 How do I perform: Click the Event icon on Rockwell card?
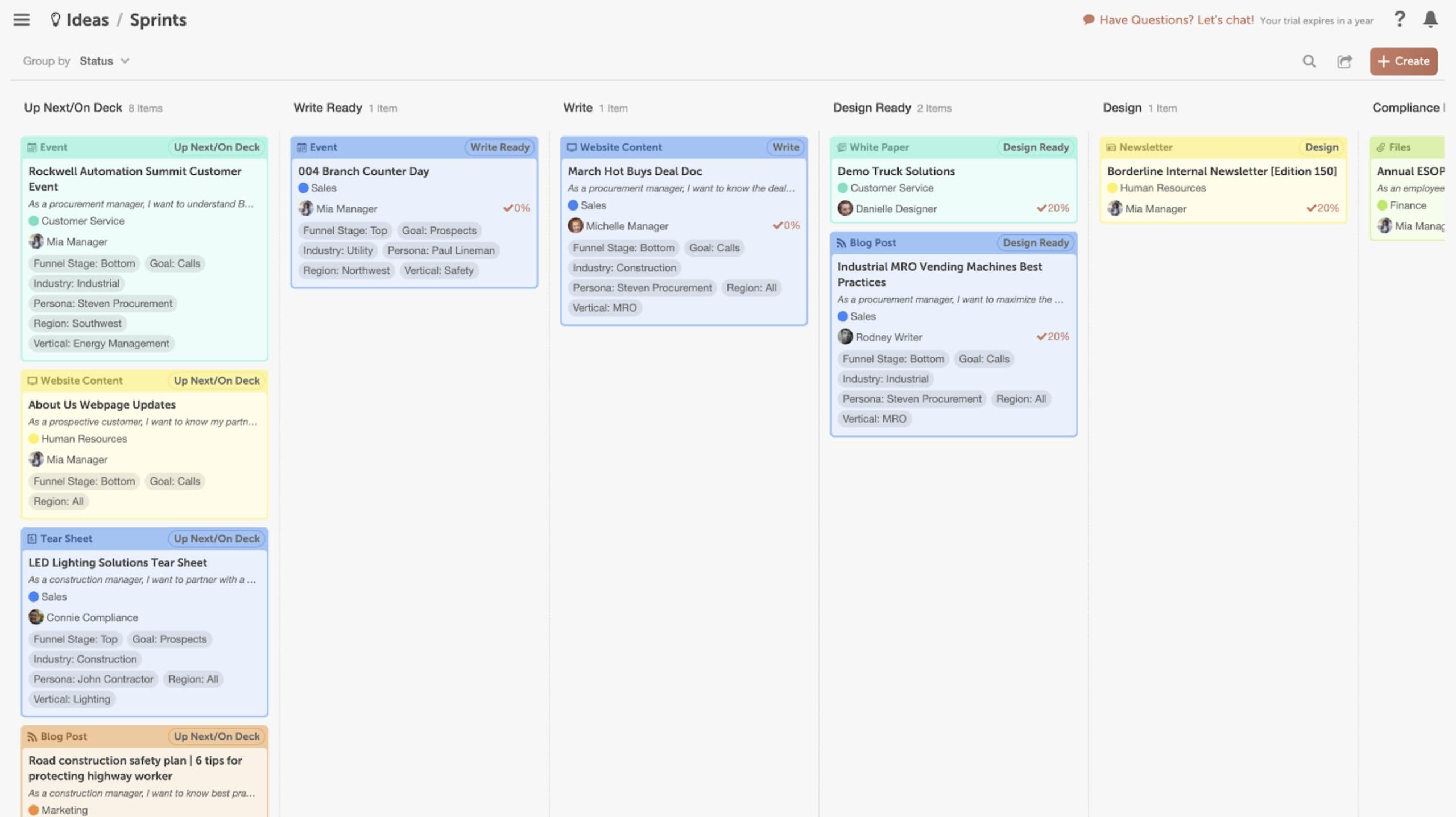32,147
